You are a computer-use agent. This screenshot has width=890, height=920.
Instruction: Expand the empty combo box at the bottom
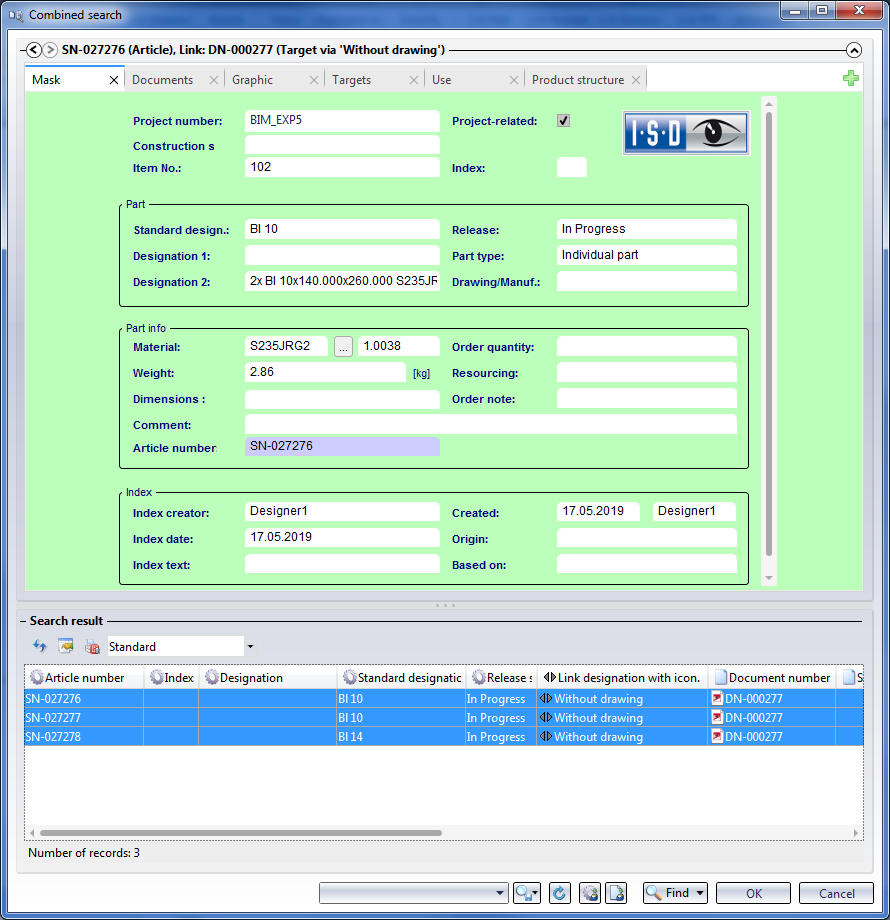point(501,893)
